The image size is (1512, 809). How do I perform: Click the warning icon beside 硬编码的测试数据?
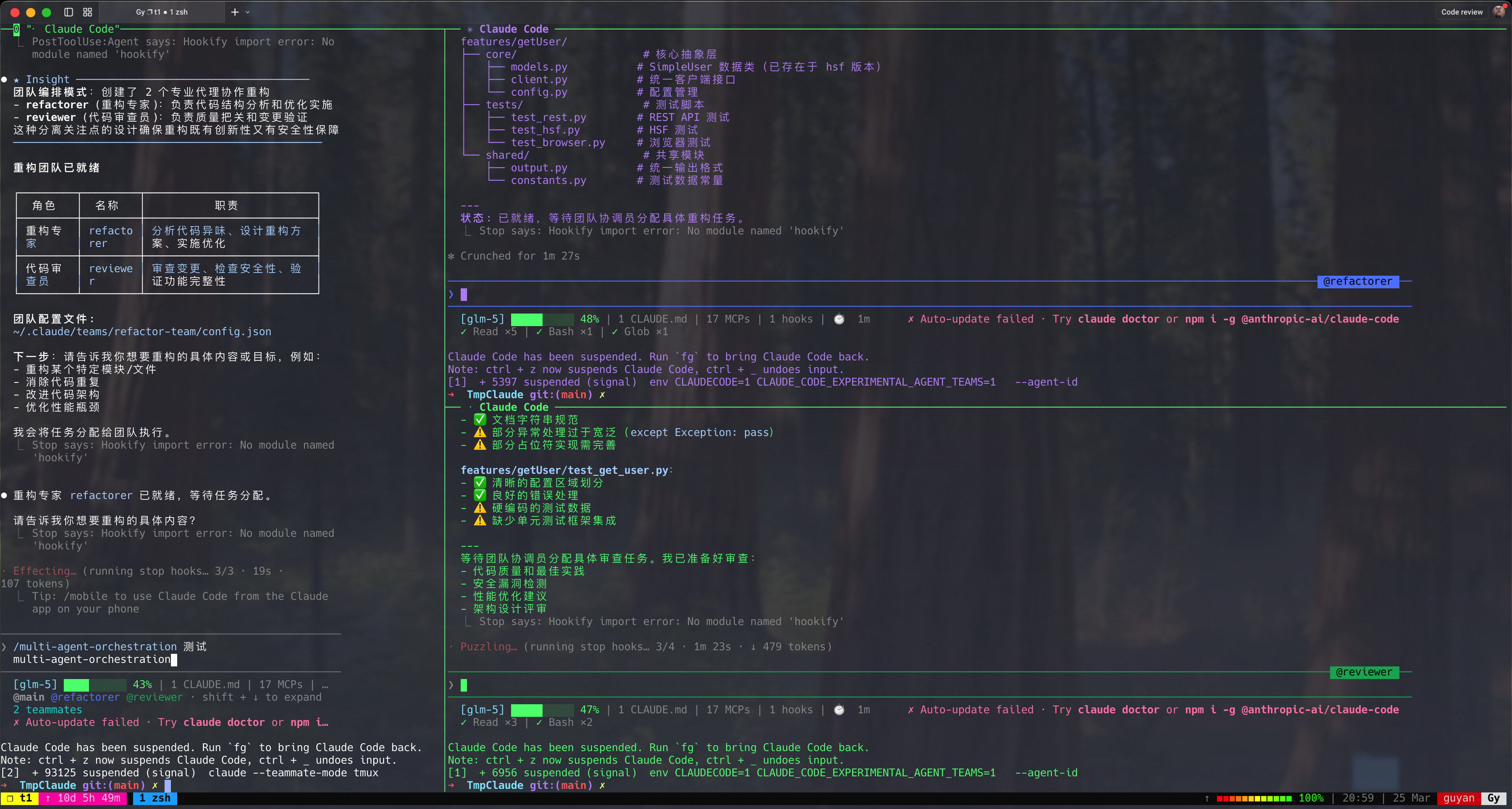[x=480, y=508]
